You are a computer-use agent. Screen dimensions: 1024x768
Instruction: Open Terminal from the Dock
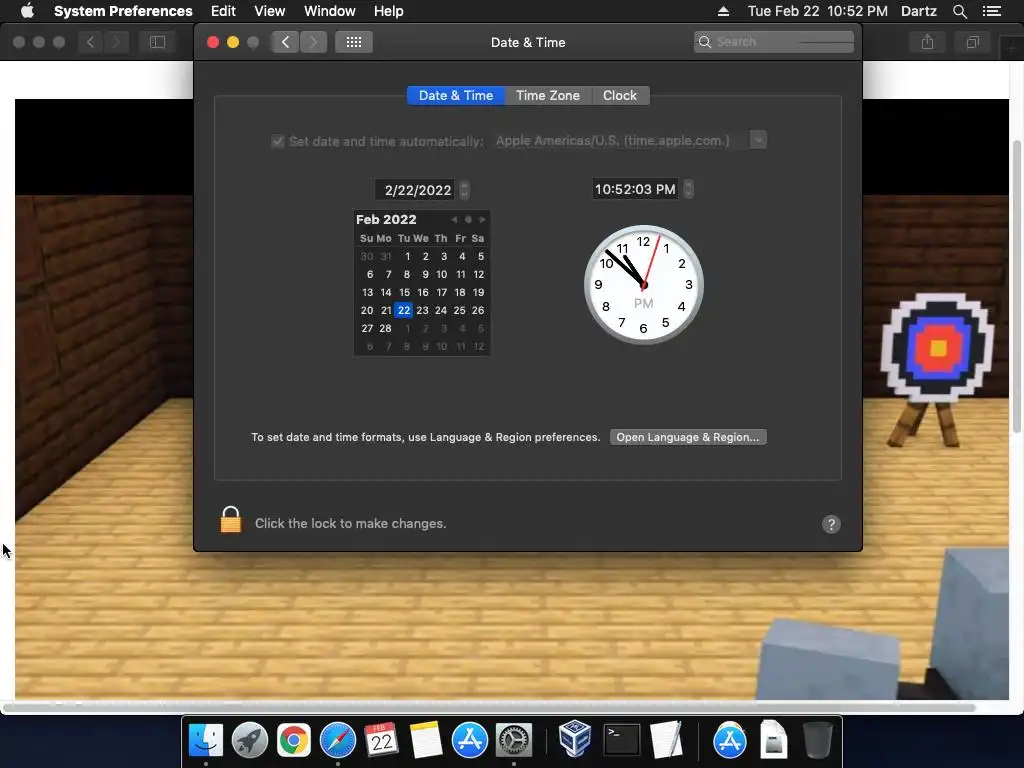point(621,740)
